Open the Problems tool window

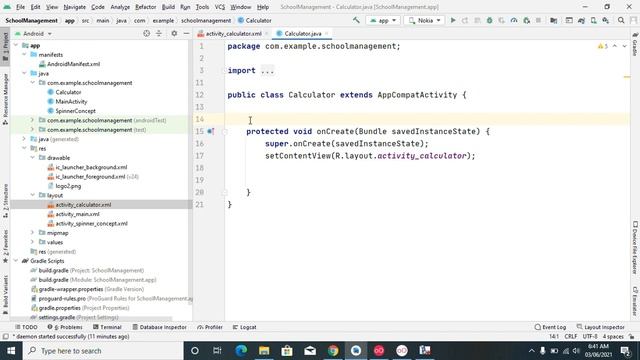point(64,327)
